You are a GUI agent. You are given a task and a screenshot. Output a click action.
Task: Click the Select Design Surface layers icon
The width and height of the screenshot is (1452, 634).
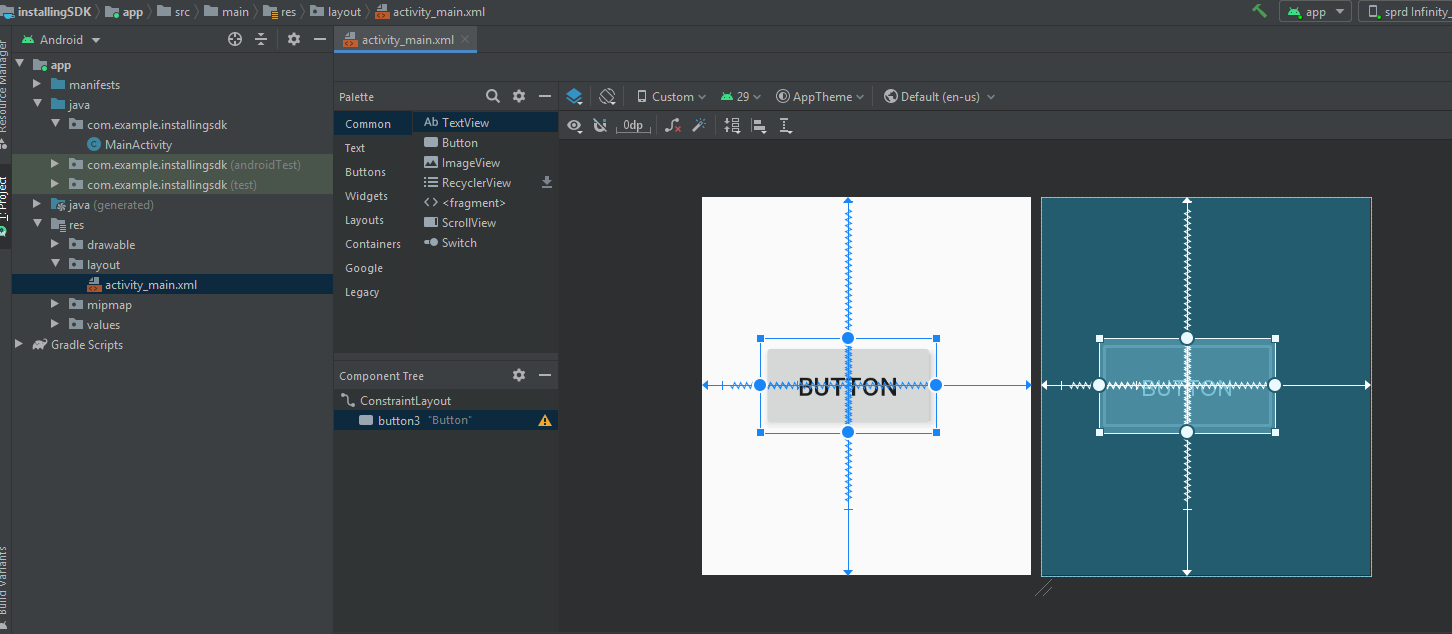pos(574,97)
